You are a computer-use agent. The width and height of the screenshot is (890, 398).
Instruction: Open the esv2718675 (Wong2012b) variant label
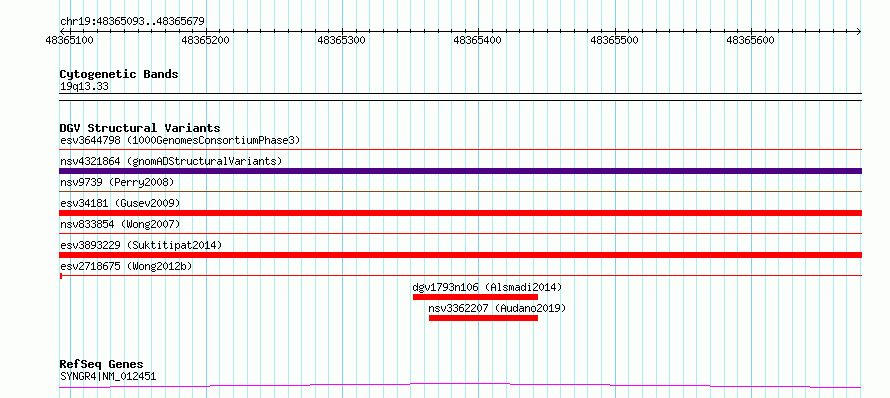click(x=126, y=266)
